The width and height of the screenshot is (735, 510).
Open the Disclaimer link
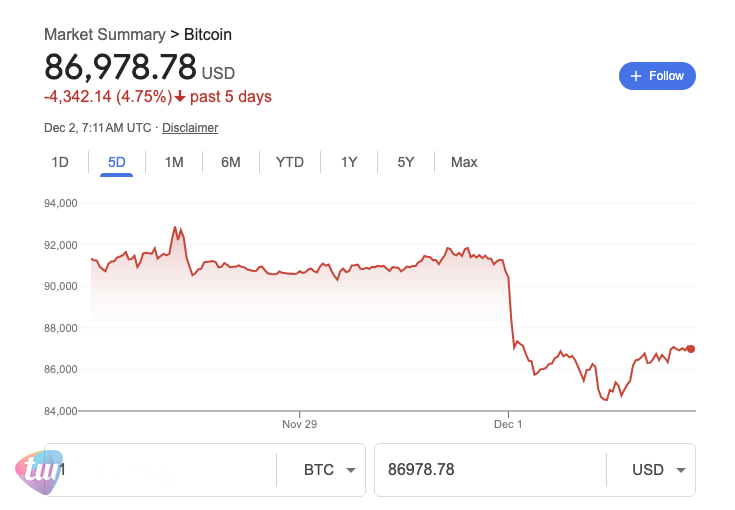tap(190, 128)
